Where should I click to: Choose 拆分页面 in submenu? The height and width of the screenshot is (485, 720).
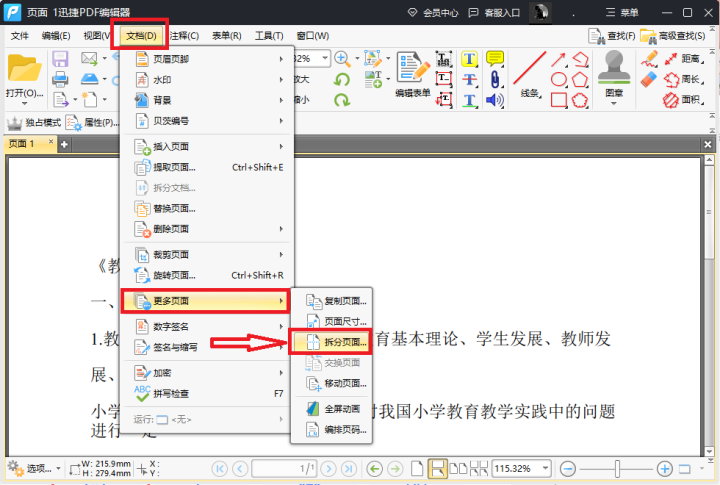(330, 342)
